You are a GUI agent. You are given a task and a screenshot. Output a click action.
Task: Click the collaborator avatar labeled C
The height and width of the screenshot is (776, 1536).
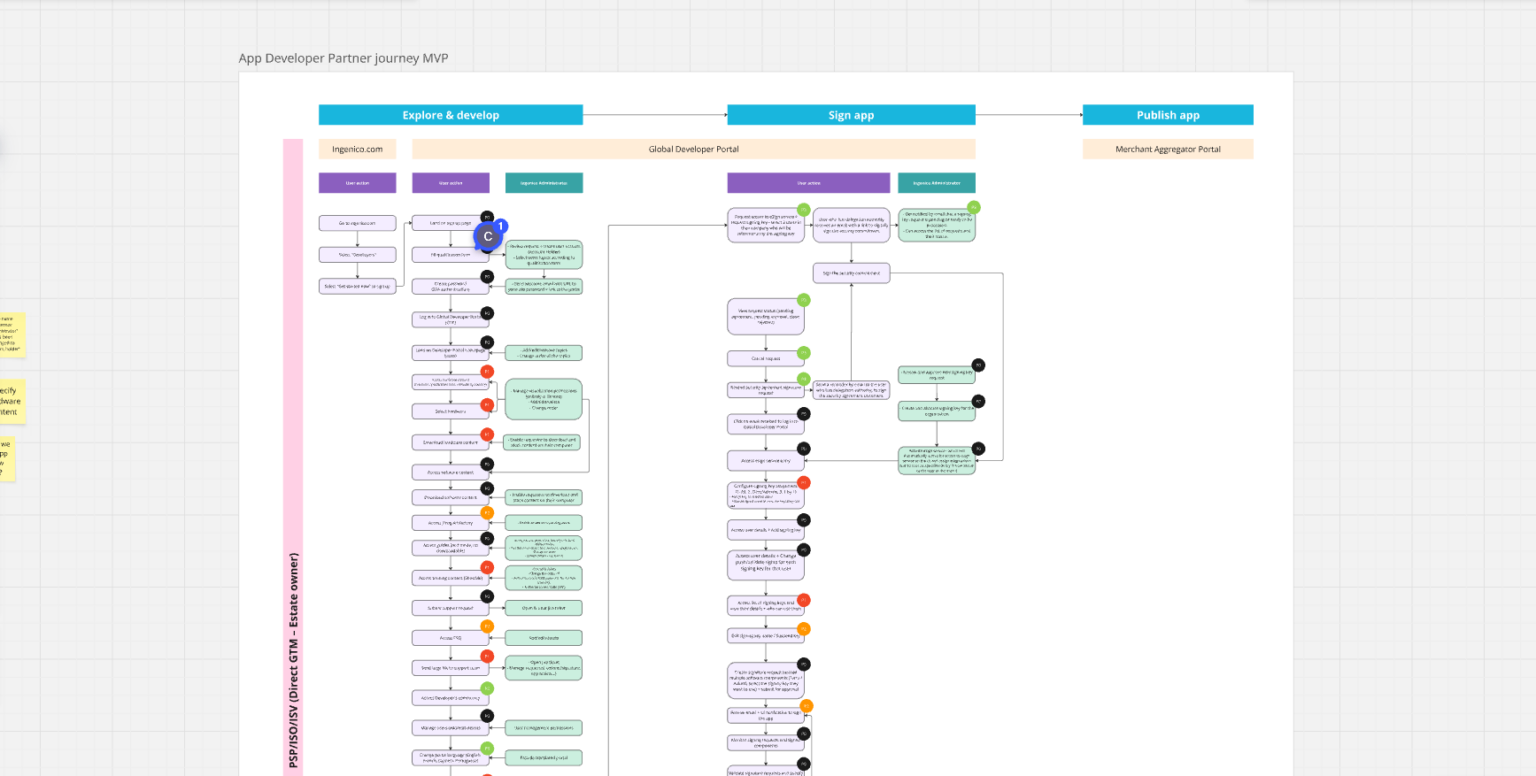[487, 236]
